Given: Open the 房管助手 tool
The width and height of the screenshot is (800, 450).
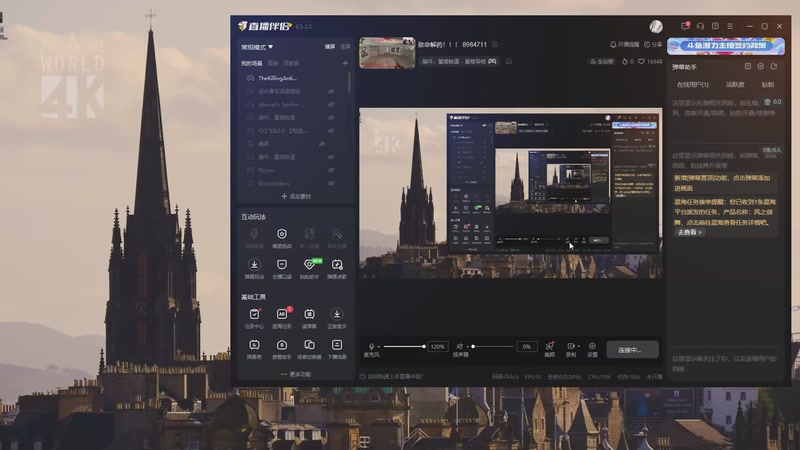Looking at the screenshot, I should [282, 349].
